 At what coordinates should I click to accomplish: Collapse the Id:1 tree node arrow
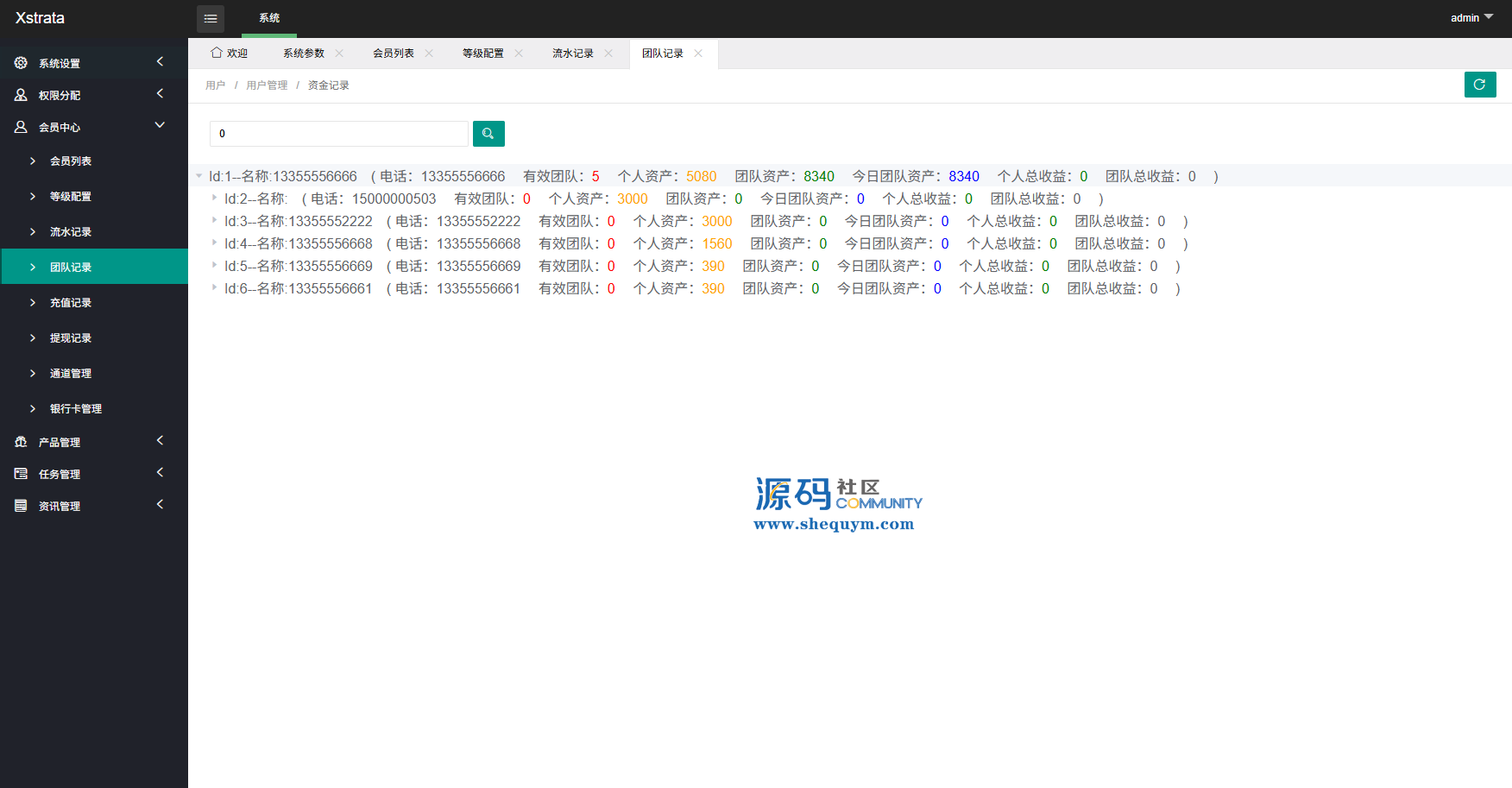pos(199,176)
